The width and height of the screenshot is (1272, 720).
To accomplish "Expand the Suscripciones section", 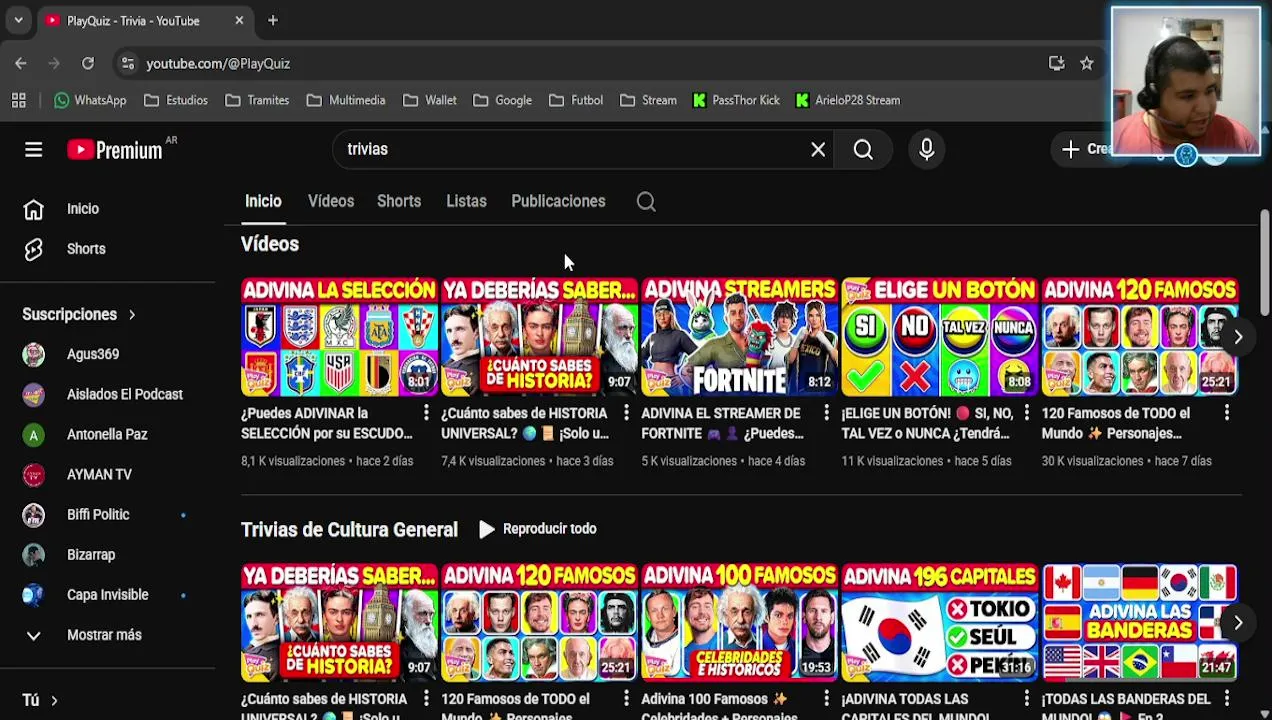I will pos(79,314).
